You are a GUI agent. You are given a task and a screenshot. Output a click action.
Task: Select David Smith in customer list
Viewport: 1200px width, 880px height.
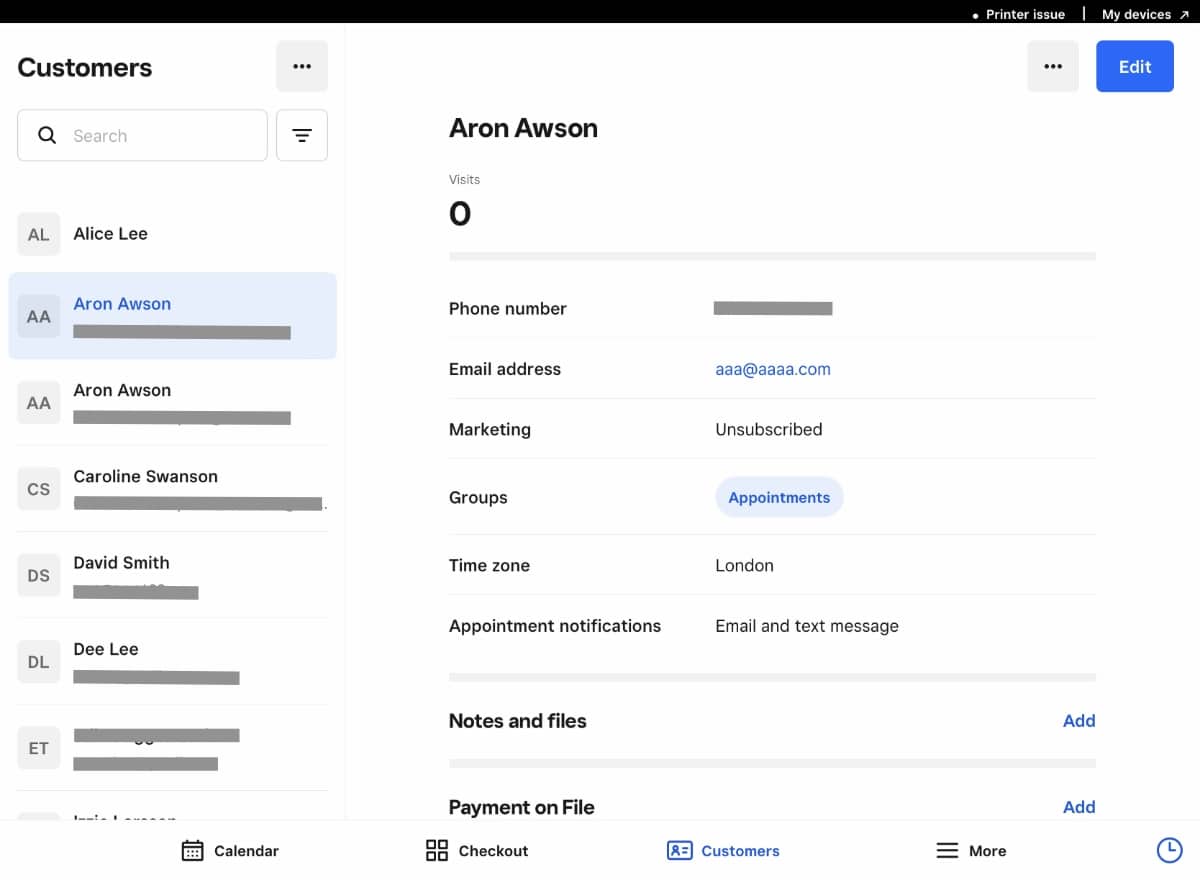tap(172, 575)
